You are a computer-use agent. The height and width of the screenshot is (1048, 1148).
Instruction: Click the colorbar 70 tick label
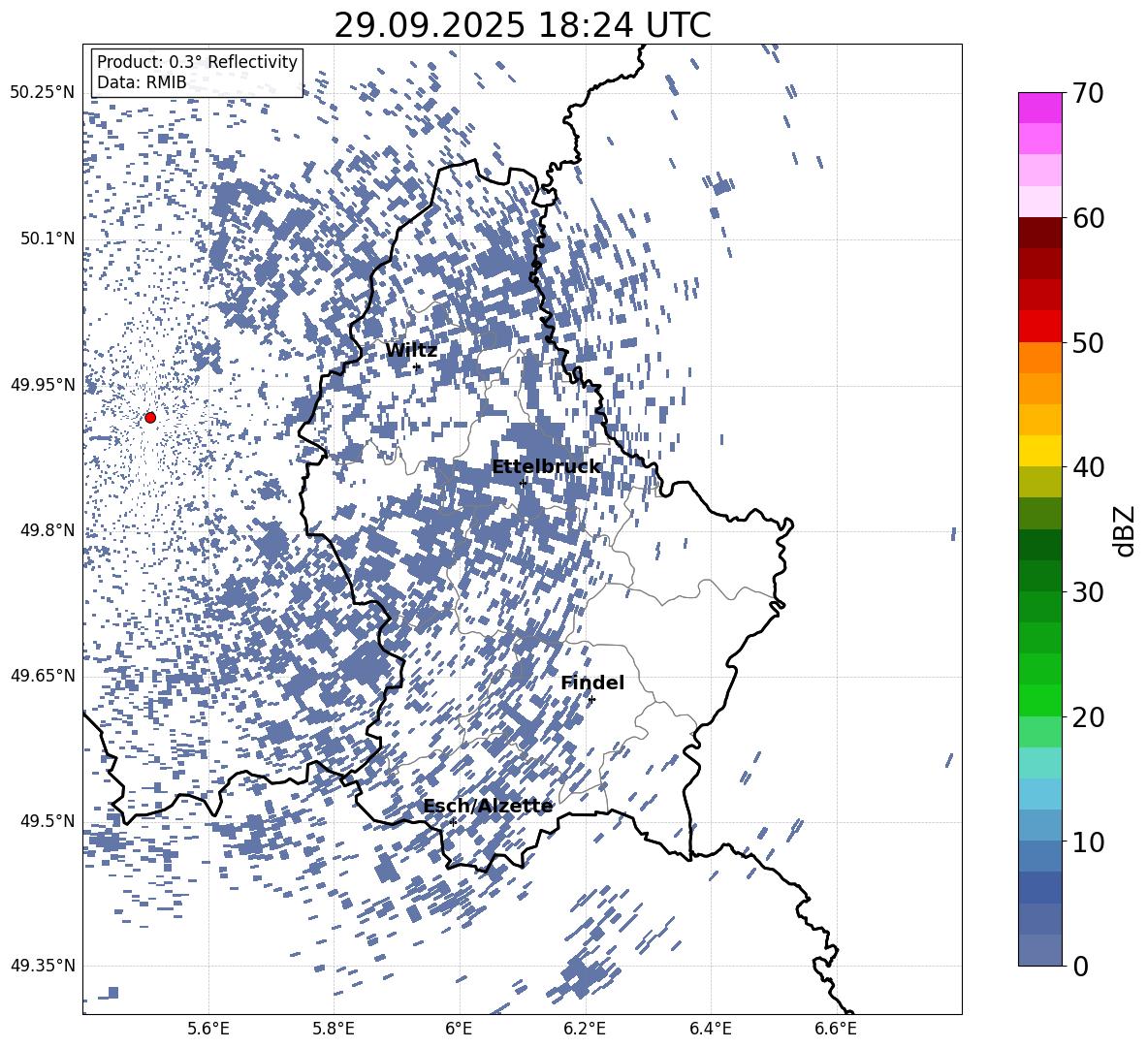(x=1088, y=93)
